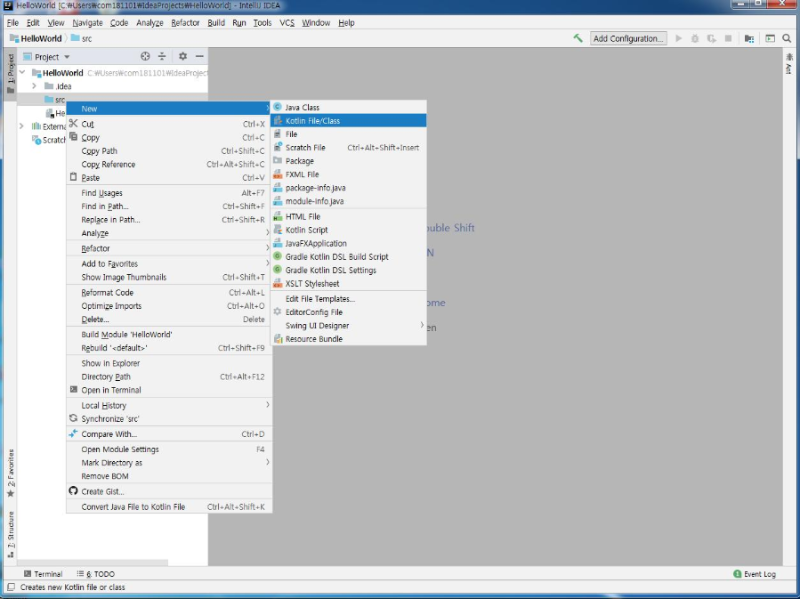Image resolution: width=800 pixels, height=599 pixels.
Task: Expand Local History submenu
Action: [x=169, y=405]
